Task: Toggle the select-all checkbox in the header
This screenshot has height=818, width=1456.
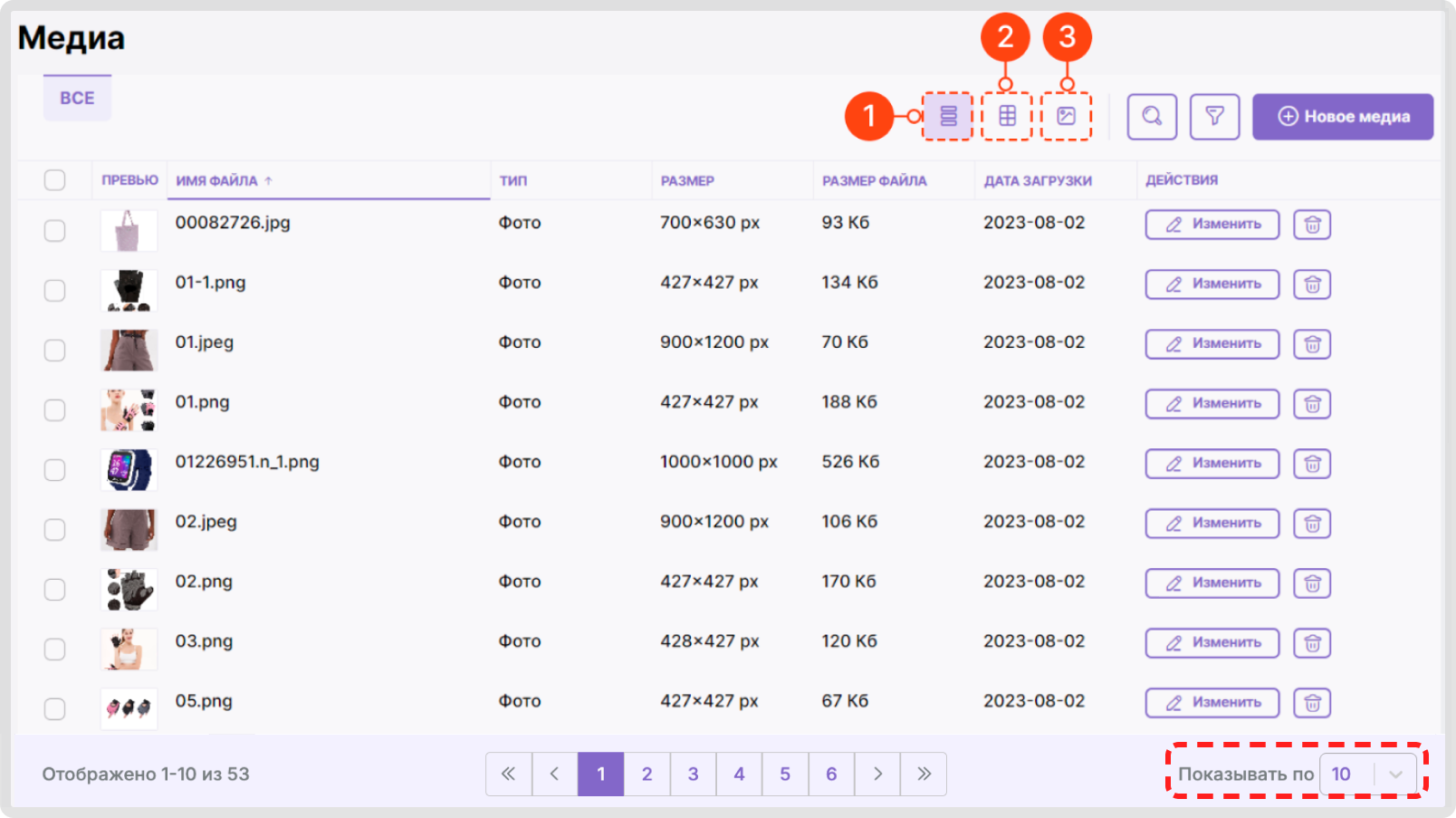Action: pos(54,180)
